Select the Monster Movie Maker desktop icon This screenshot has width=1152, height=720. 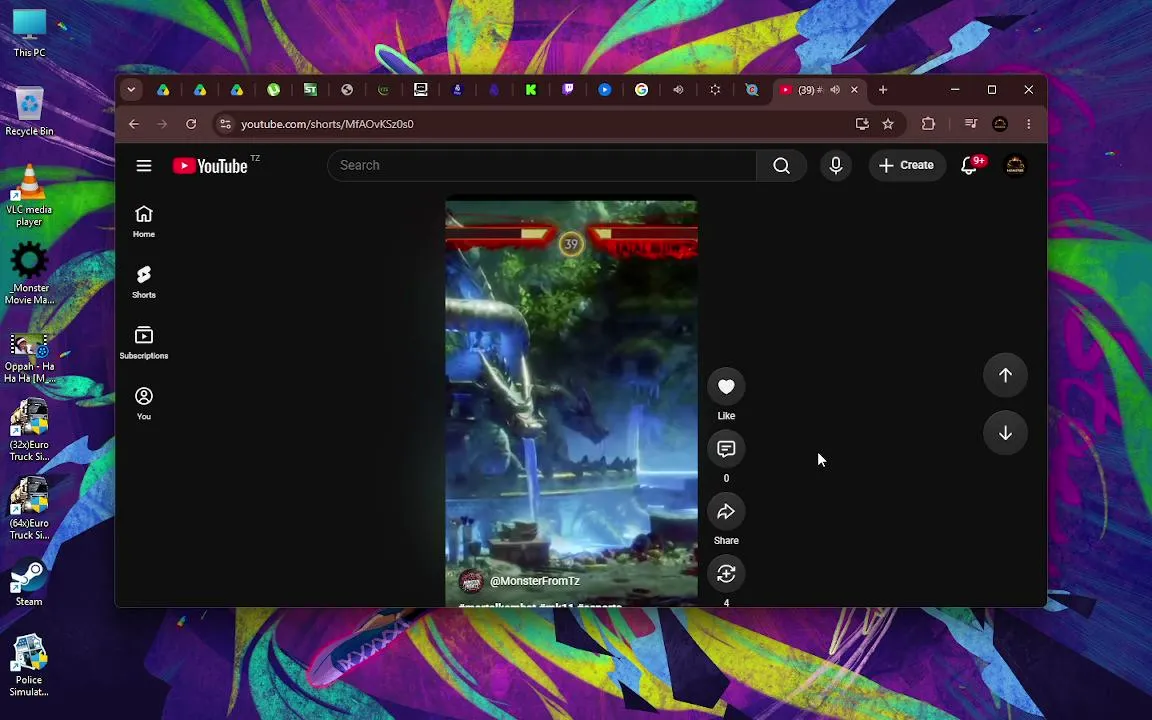pyautogui.click(x=29, y=273)
